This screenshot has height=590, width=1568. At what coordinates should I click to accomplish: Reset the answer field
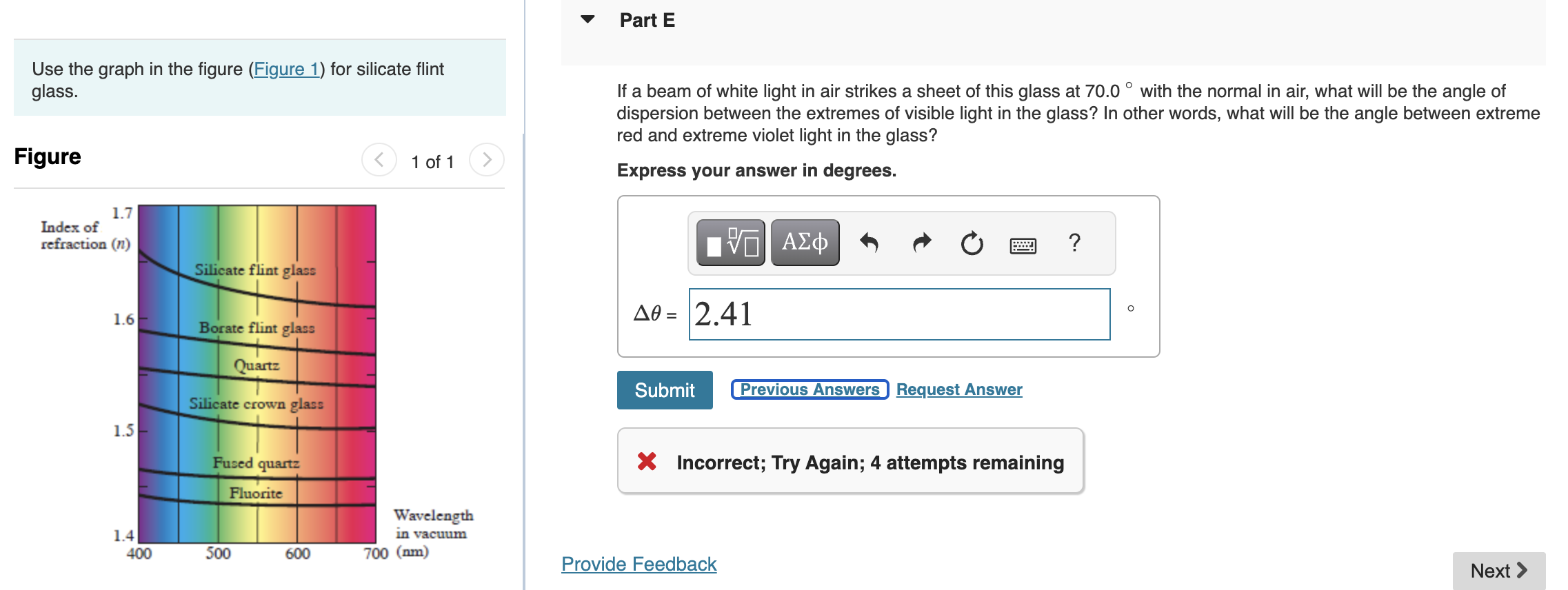972,243
